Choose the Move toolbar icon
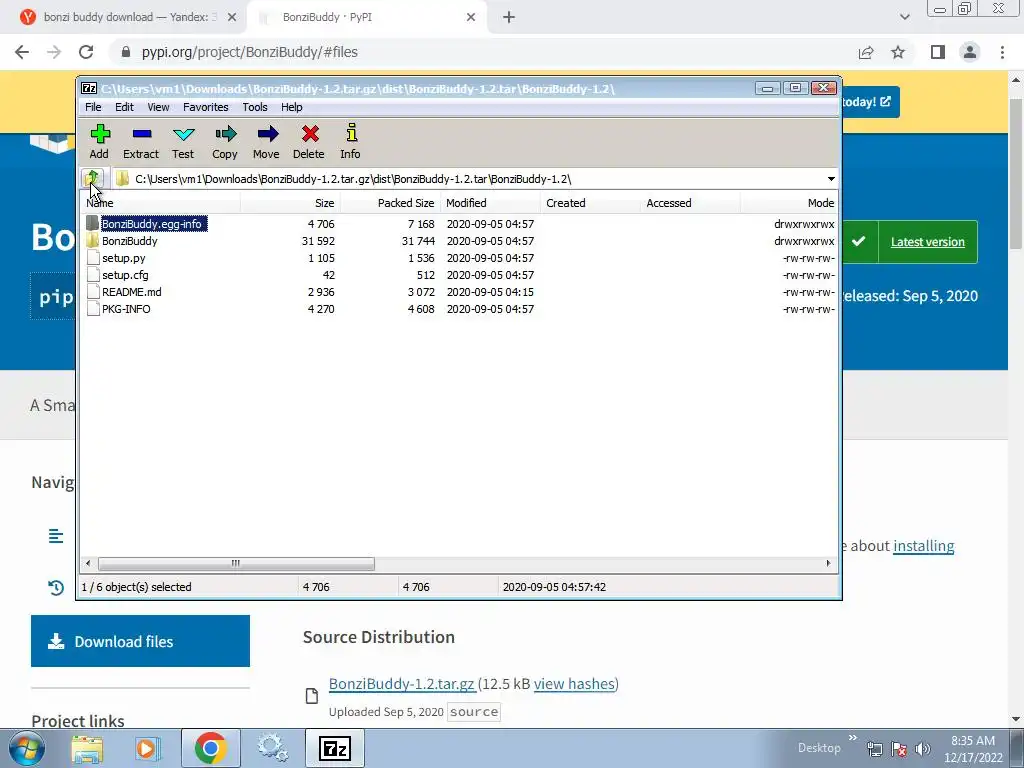 pos(266,141)
